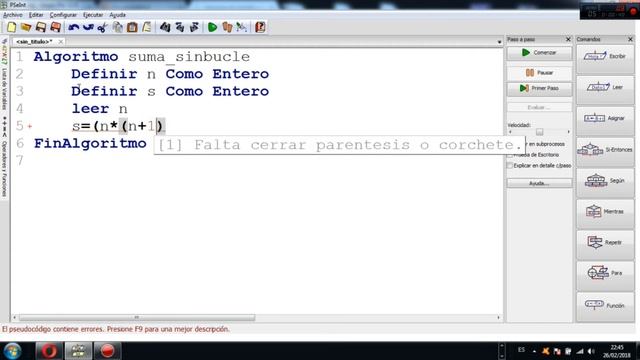Click the Primer Paso button
The image size is (640, 360).
pyautogui.click(x=539, y=88)
